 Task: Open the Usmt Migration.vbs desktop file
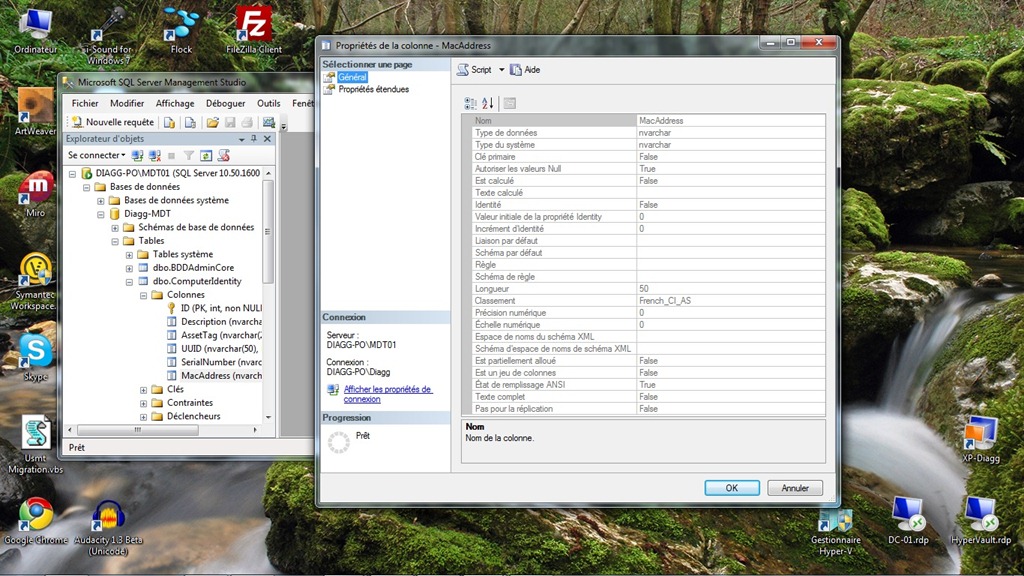(36, 444)
